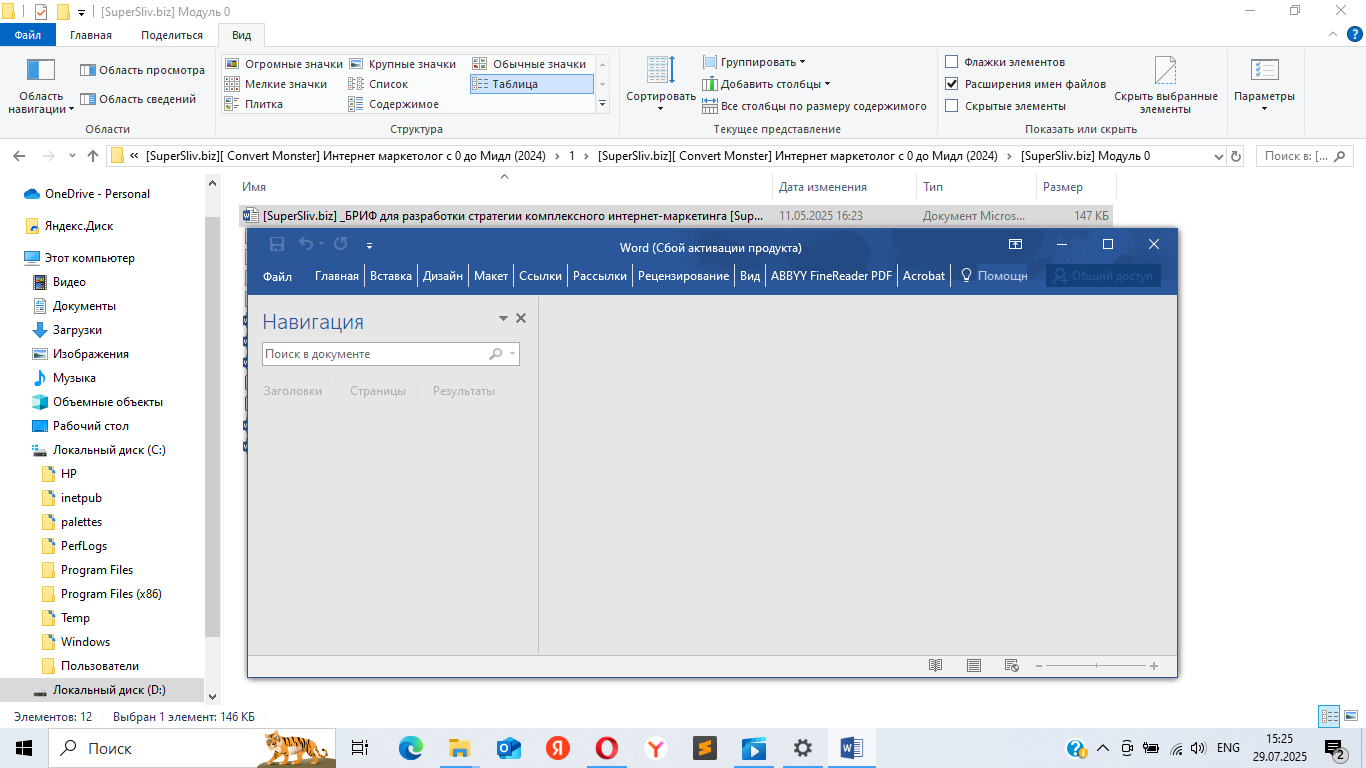
Task: Open the Вставка tab in Word
Action: coord(390,276)
